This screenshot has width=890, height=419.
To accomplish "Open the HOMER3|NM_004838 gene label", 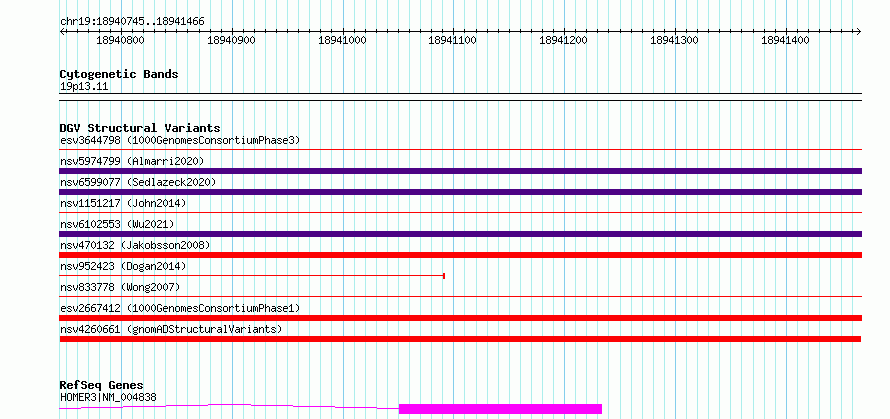I will [x=108, y=397].
